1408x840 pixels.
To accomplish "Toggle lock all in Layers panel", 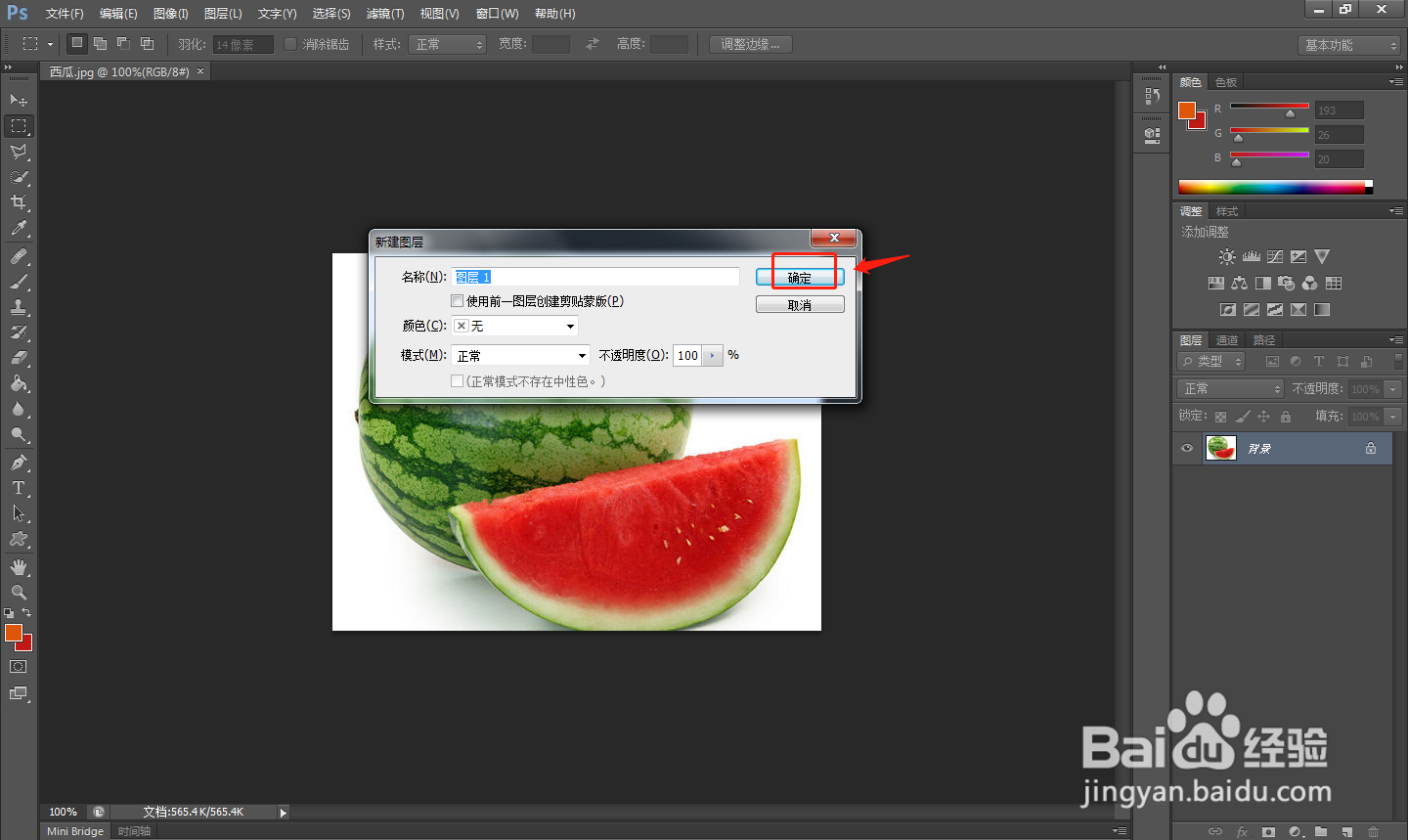I will [1286, 417].
